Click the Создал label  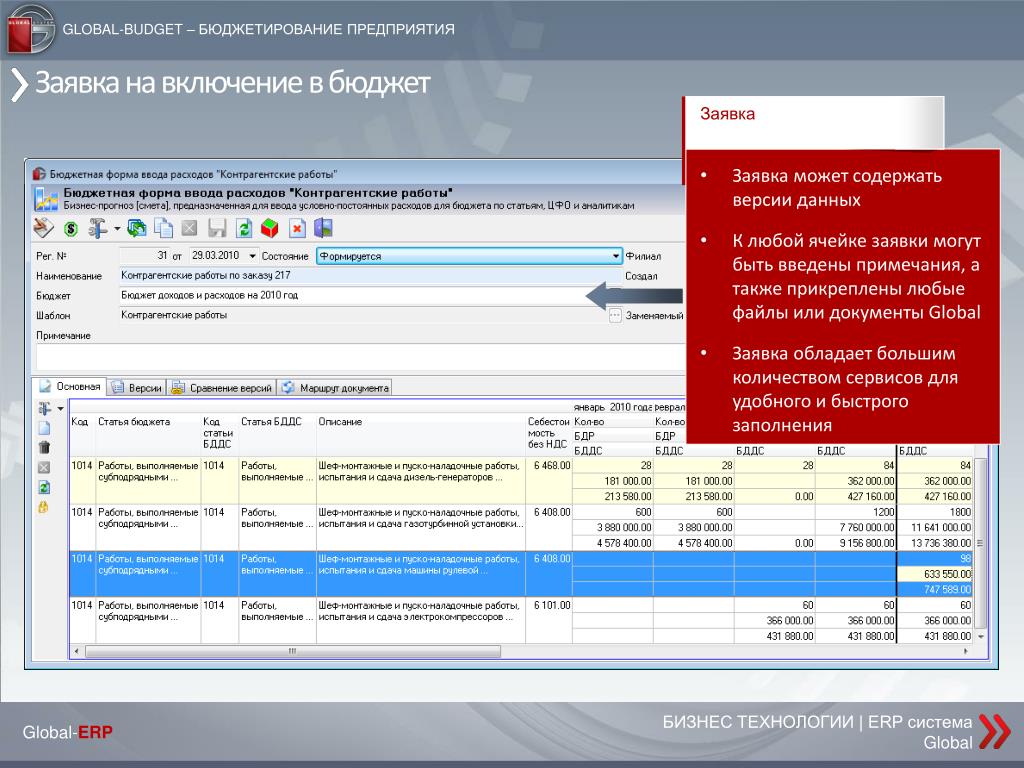(x=641, y=276)
